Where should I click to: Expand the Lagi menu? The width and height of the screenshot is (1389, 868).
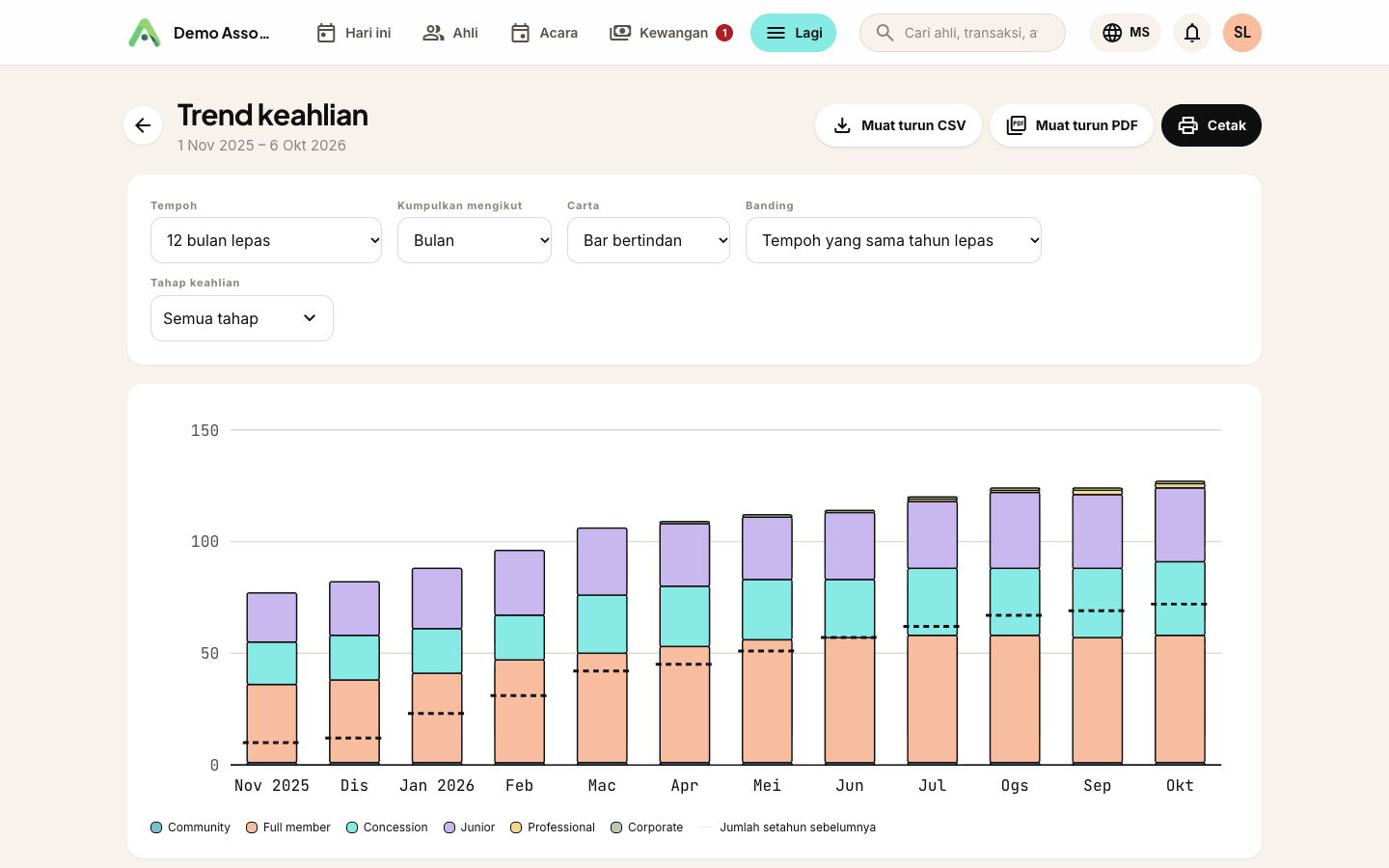[x=793, y=33]
